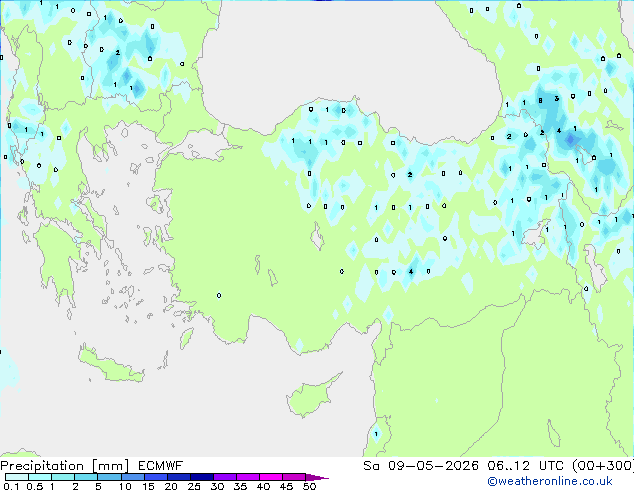Screen dimensions: 634x490
Task: Select the 35 to 40 mm legend swatch
Action: pos(247,477)
